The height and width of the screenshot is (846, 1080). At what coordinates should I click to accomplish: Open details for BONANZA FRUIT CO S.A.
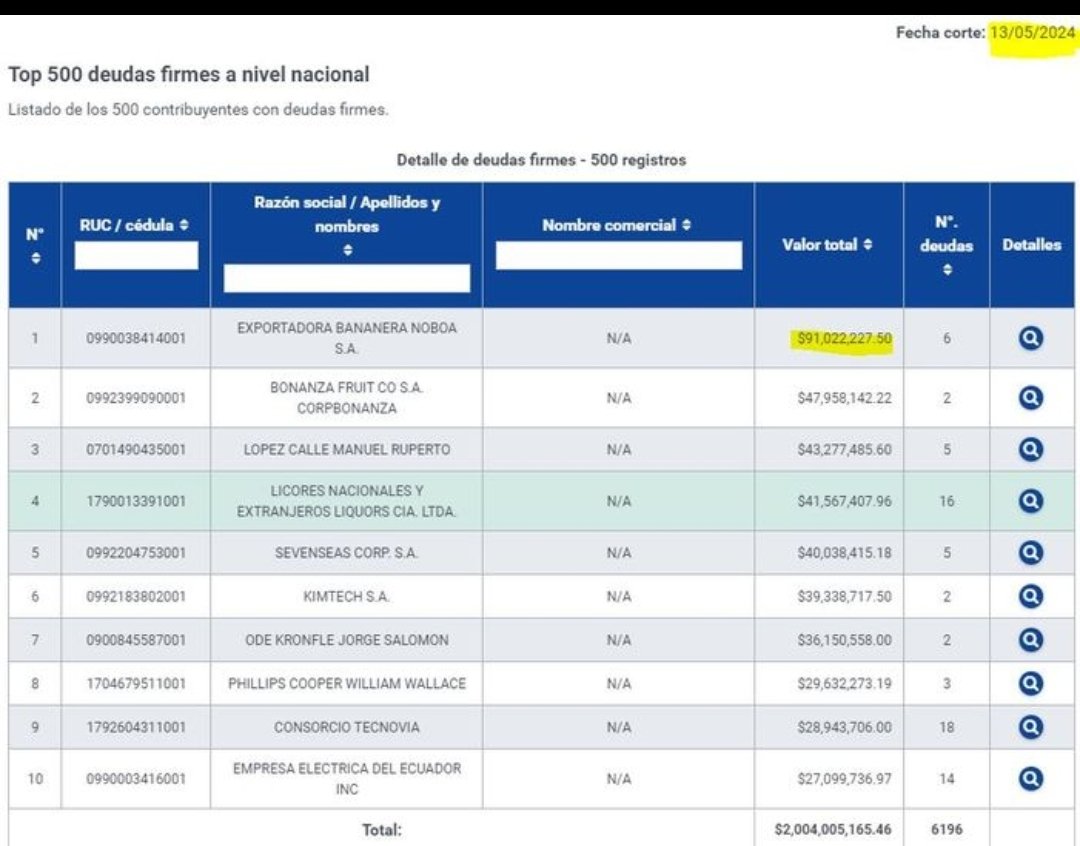click(1030, 398)
